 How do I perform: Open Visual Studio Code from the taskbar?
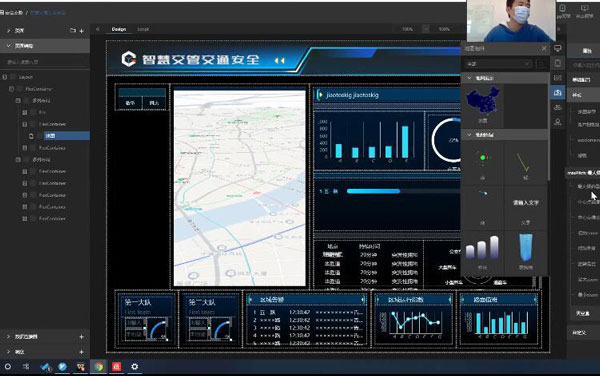click(45, 366)
